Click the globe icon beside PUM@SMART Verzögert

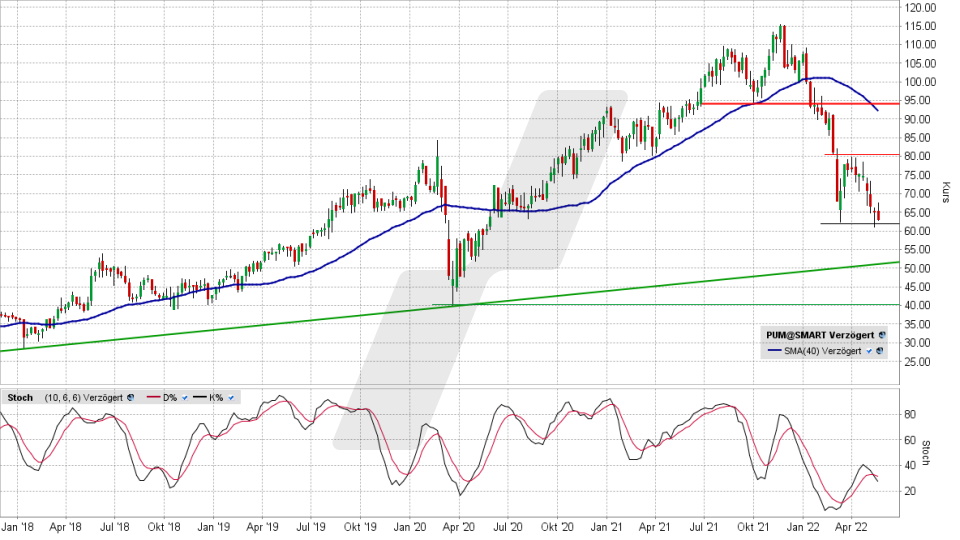pos(881,335)
